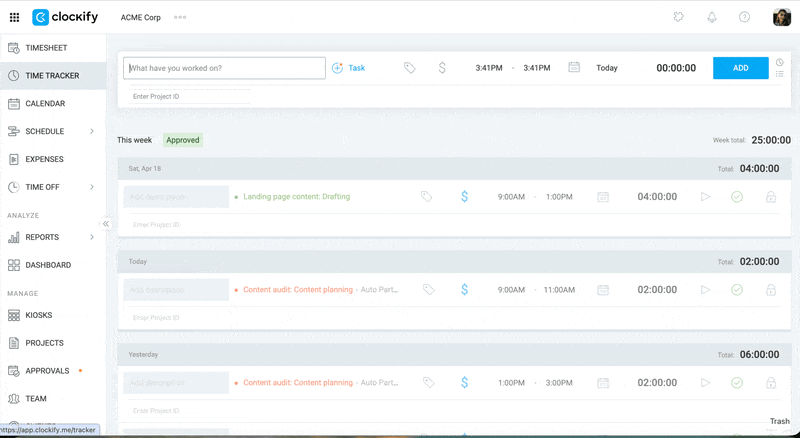800x438 pixels.
Task: Resume the Landing page content entry with the play icon
Action: [705, 197]
